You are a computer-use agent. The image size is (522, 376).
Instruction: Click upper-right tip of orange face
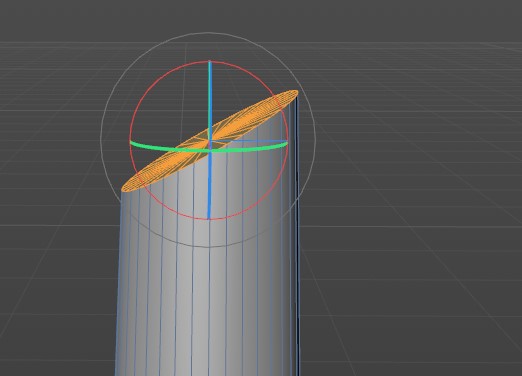click(295, 92)
